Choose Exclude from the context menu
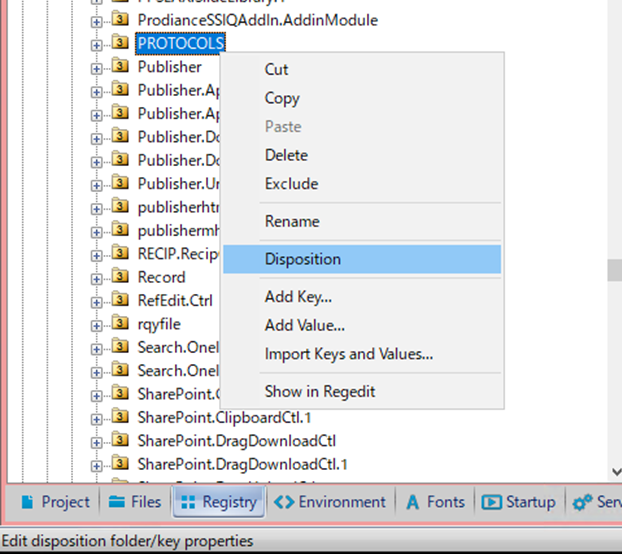This screenshot has height=554, width=622. pyautogui.click(x=291, y=184)
